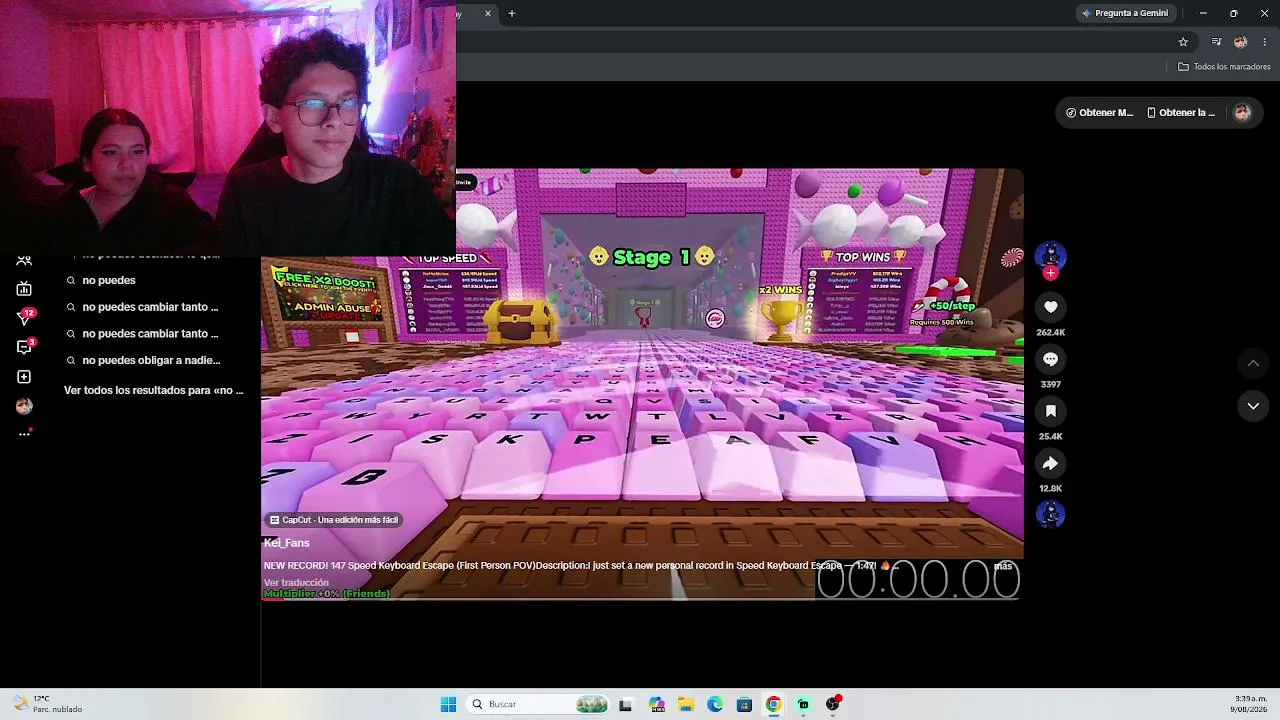Viewport: 1280px width, 720px height.
Task: Open the friends icon in left sidebar
Action: [24, 261]
